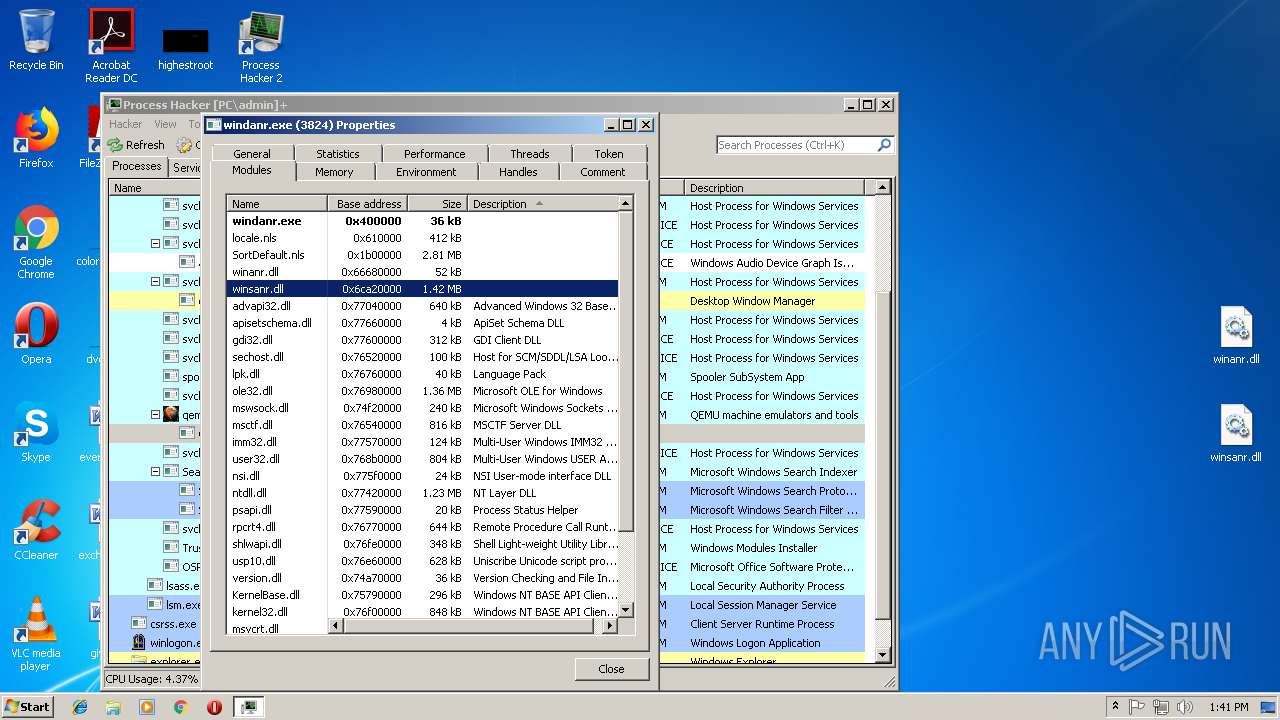1280x720 pixels.
Task: Open Google Chrome desktop shortcut
Action: pyautogui.click(x=36, y=242)
